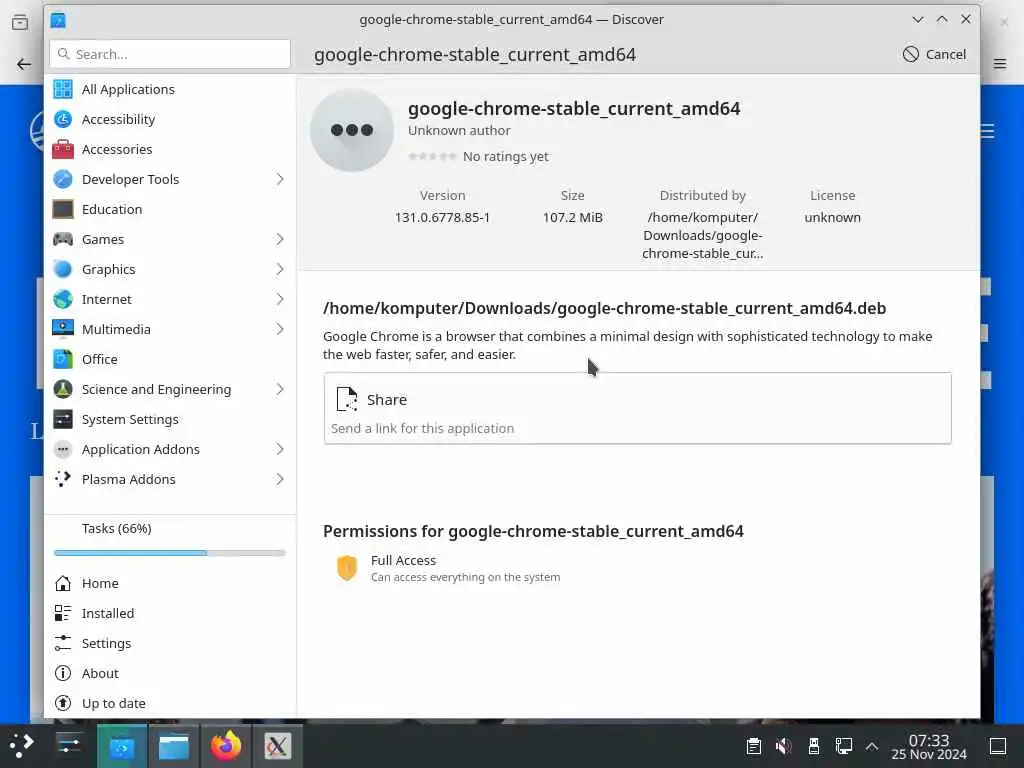Expand the Science and Engineering chevron
The image size is (1024, 768).
[280, 389]
